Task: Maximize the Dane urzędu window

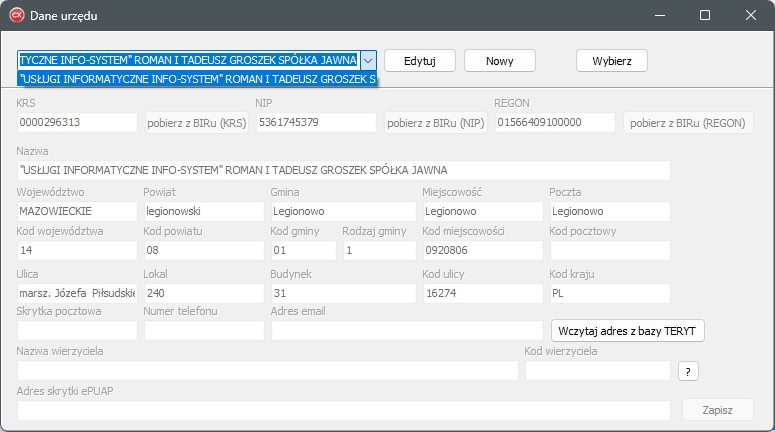Action: click(x=704, y=16)
